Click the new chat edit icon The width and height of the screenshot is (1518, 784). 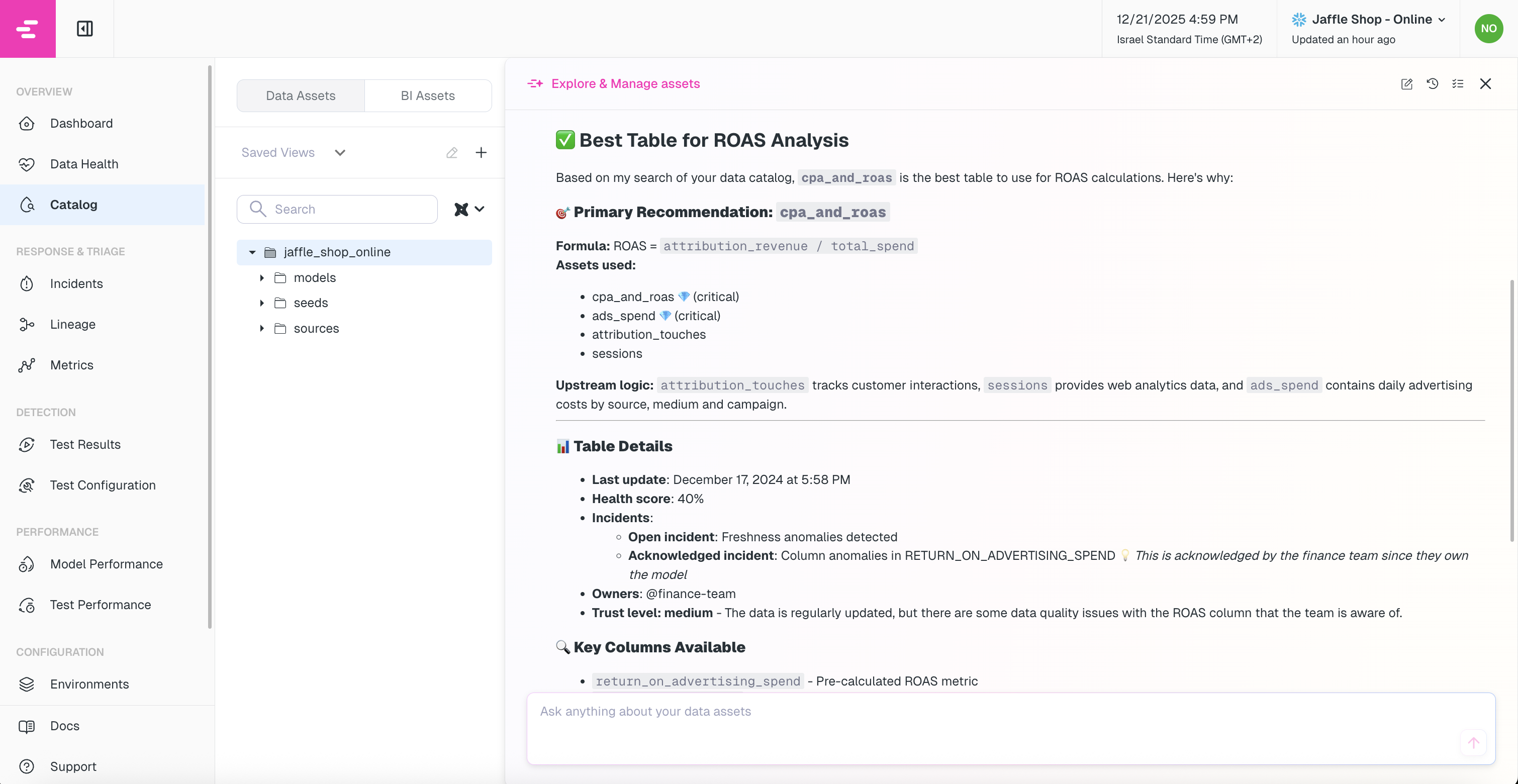[x=1406, y=83]
